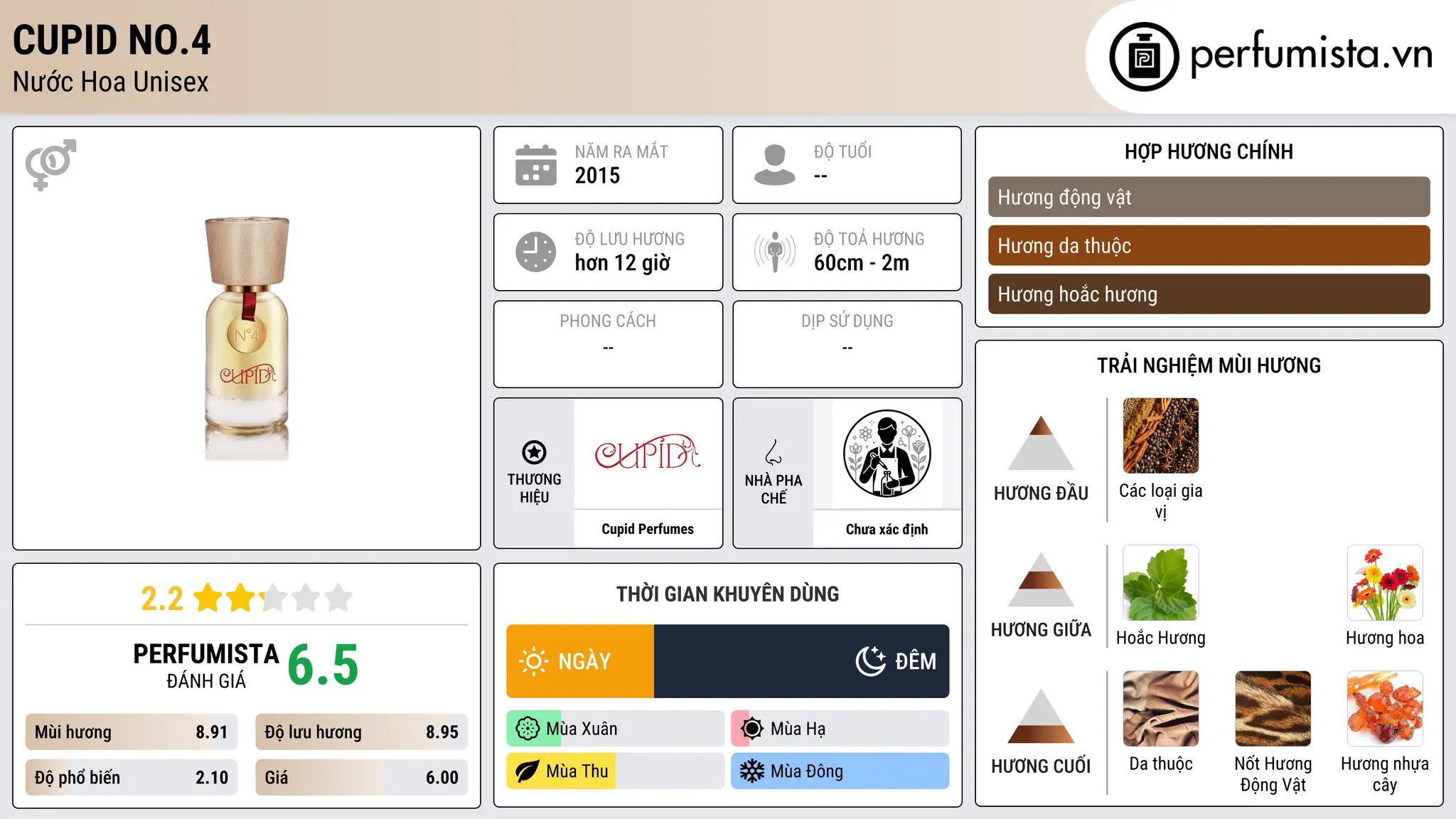1456x819 pixels.
Task: Select the Hương da thuộc accord bar
Action: 1209,245
